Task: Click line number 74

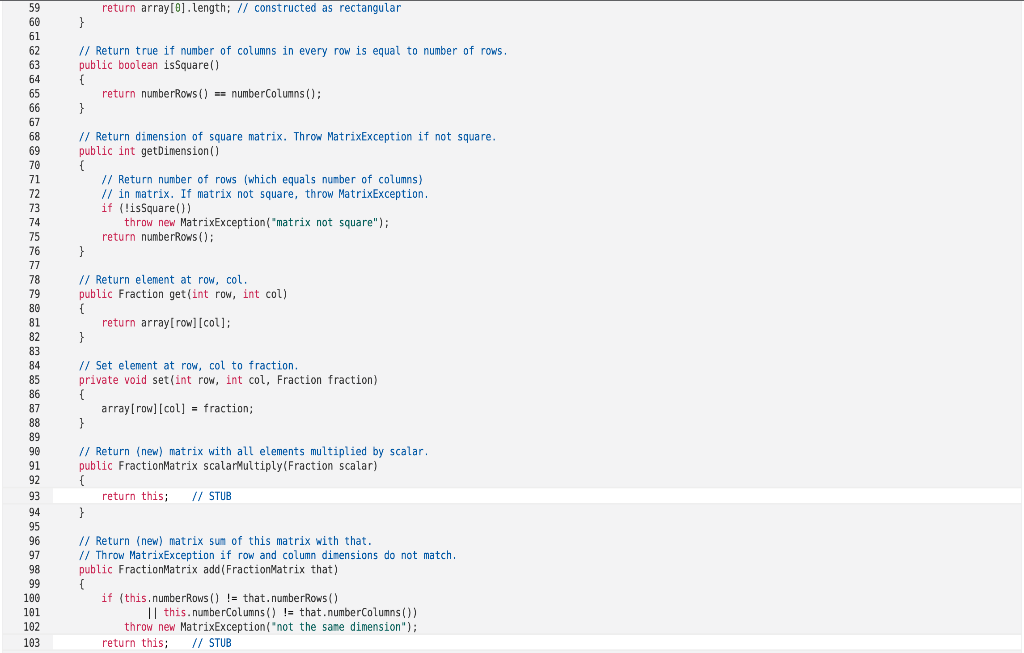Action: click(35, 222)
